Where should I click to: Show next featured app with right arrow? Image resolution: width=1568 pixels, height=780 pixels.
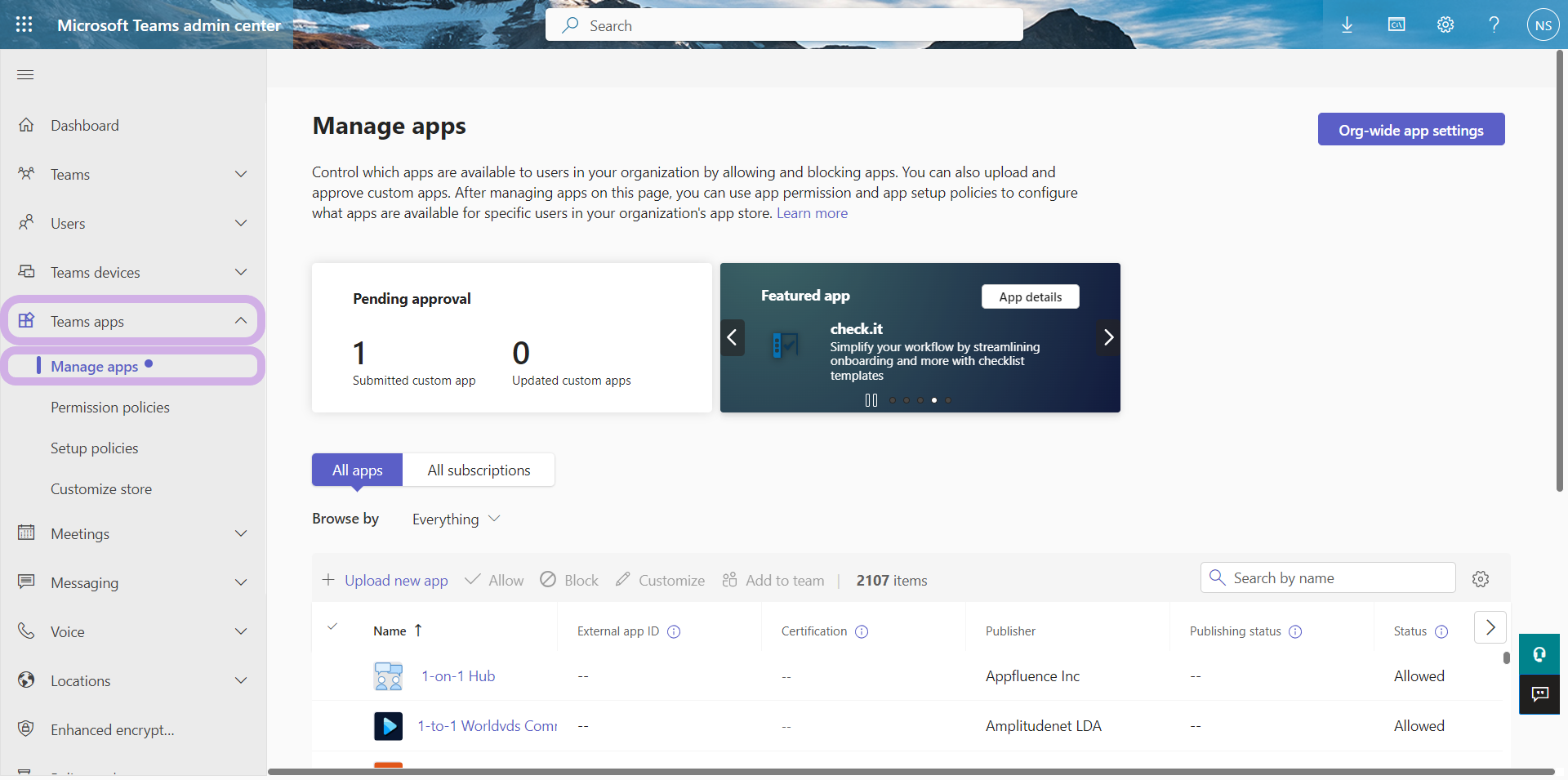pos(1107,337)
